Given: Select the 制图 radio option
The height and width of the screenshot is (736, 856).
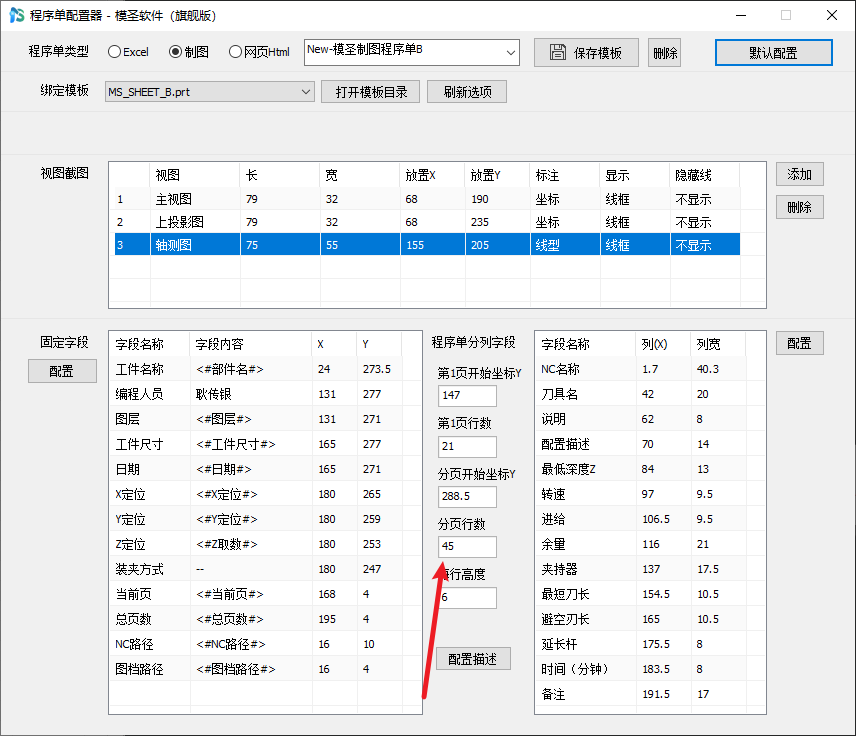Looking at the screenshot, I should click(189, 52).
